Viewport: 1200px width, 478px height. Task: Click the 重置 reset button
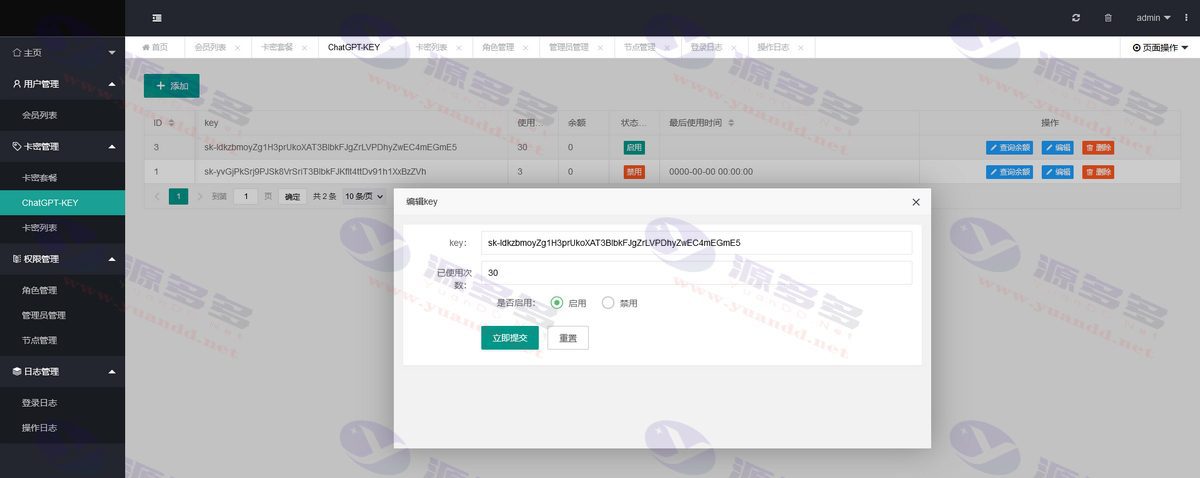click(568, 338)
